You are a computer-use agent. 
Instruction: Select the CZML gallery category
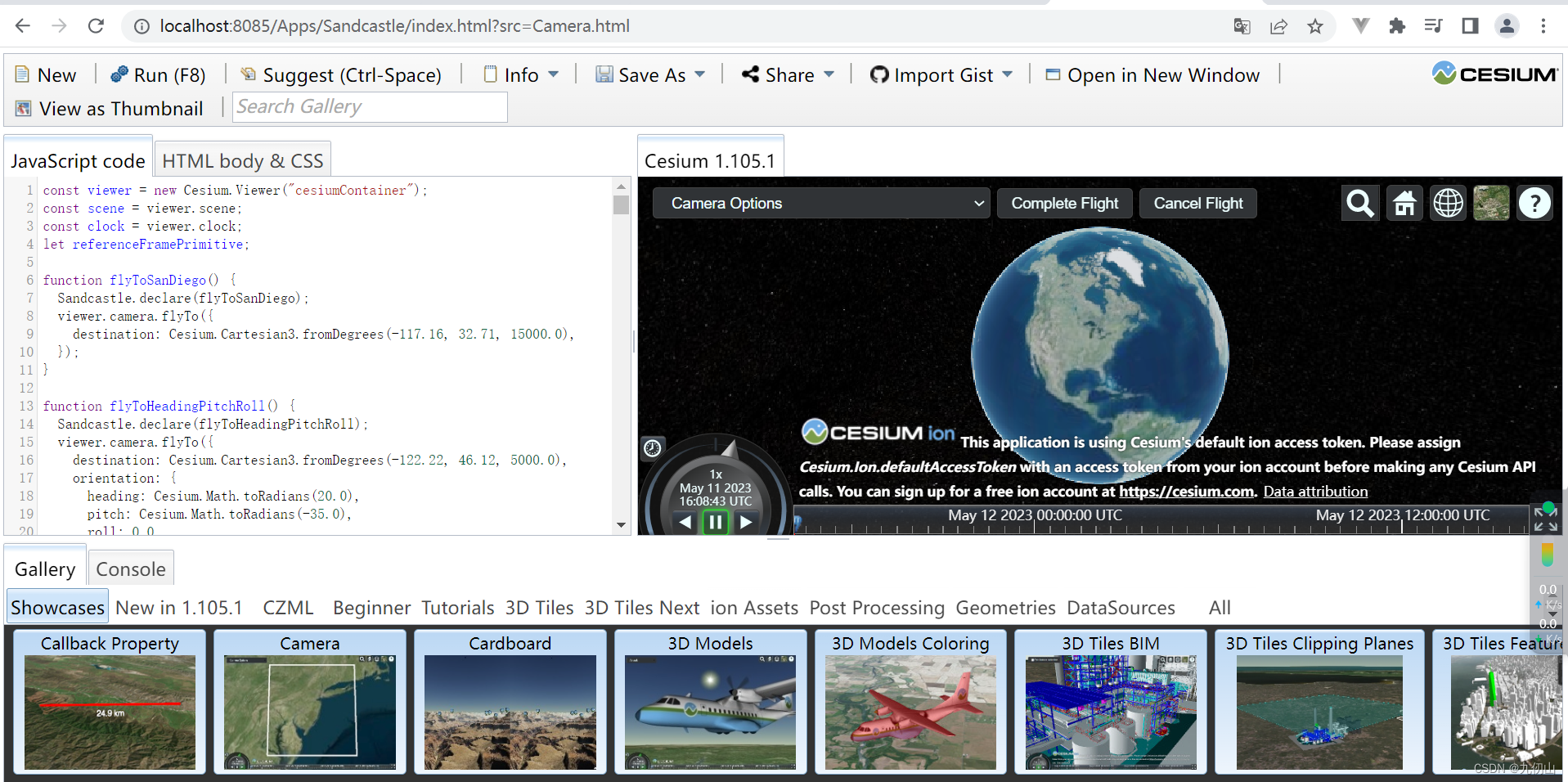pyautogui.click(x=288, y=608)
